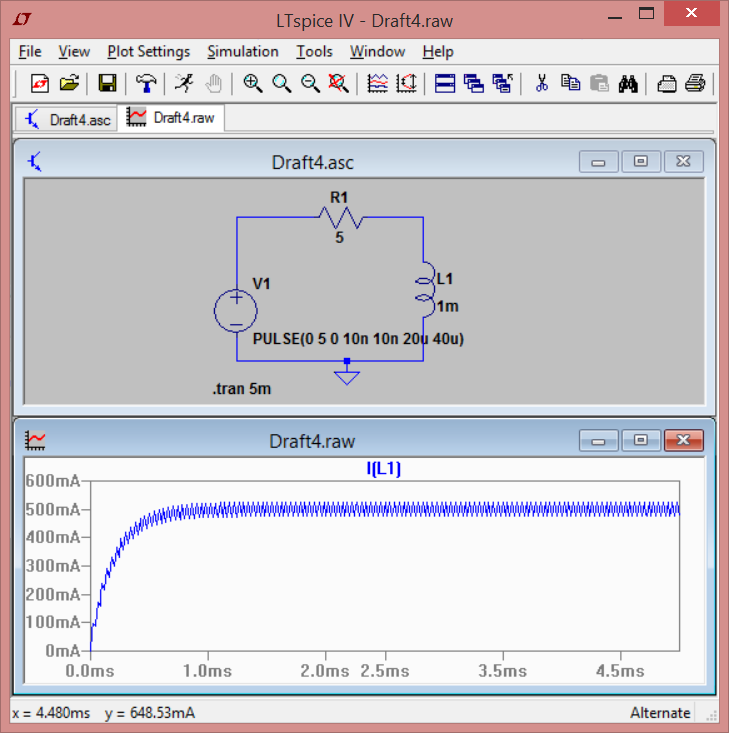Click the x = 4.480ms status readout
The image size is (729, 733).
(x=51, y=713)
